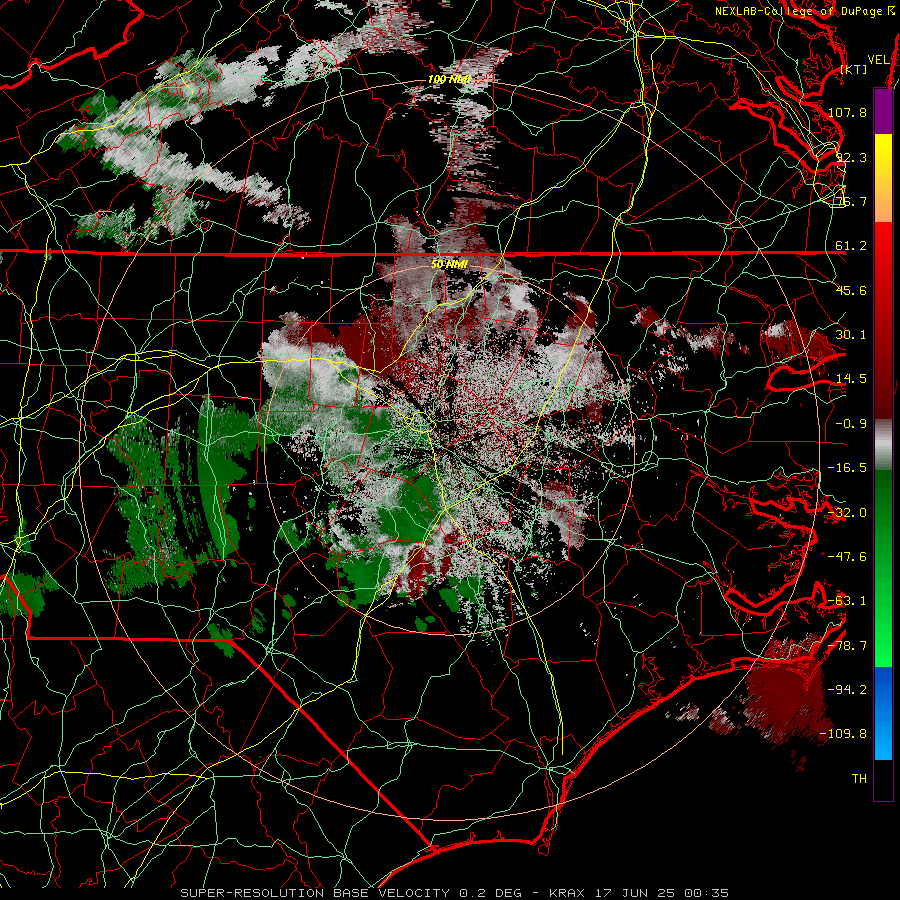The image size is (900, 900).
Task: Click the -63.1 velocity scale label
Action: pyautogui.click(x=847, y=601)
